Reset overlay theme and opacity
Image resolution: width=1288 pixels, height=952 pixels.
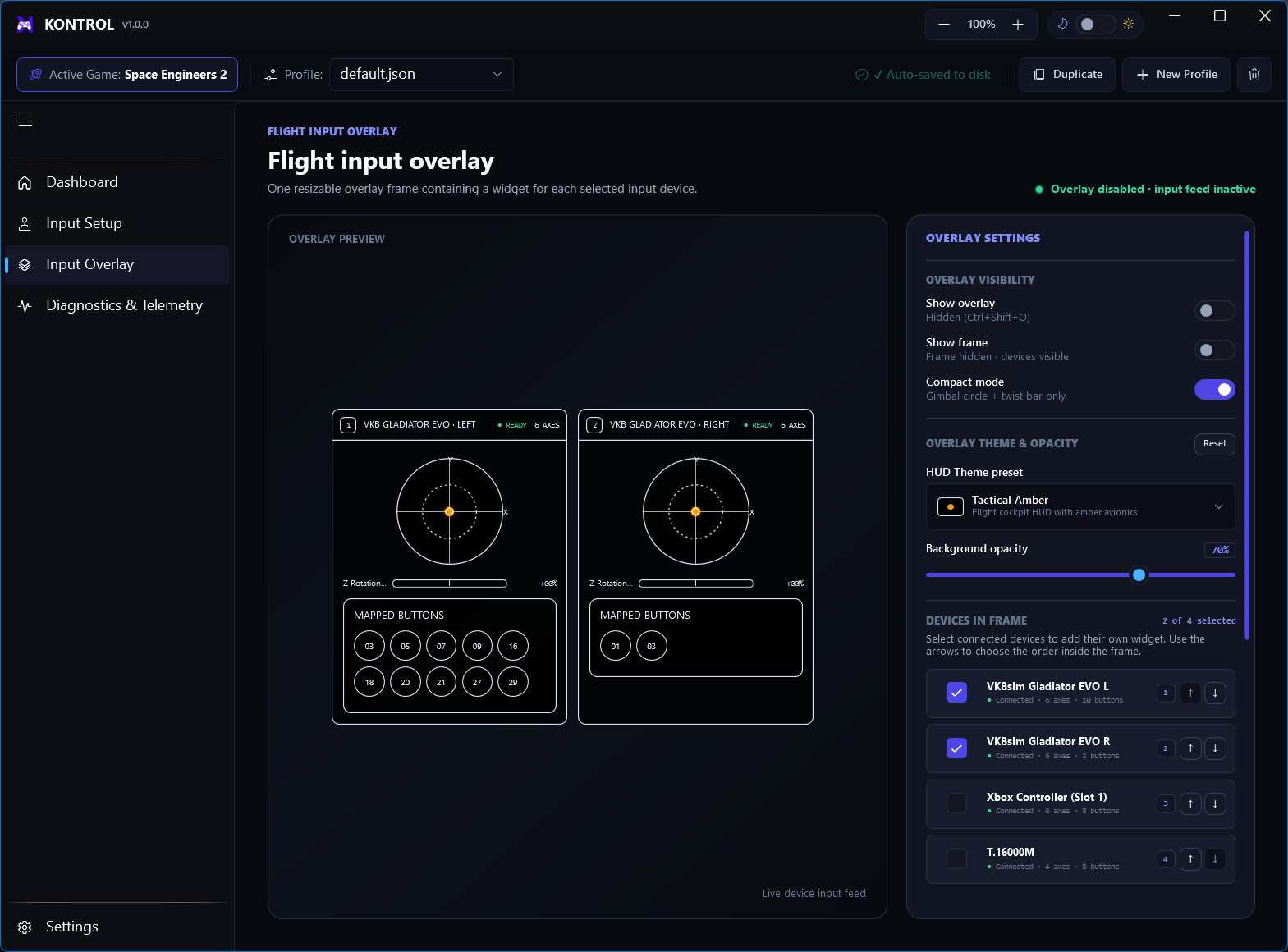(x=1215, y=444)
